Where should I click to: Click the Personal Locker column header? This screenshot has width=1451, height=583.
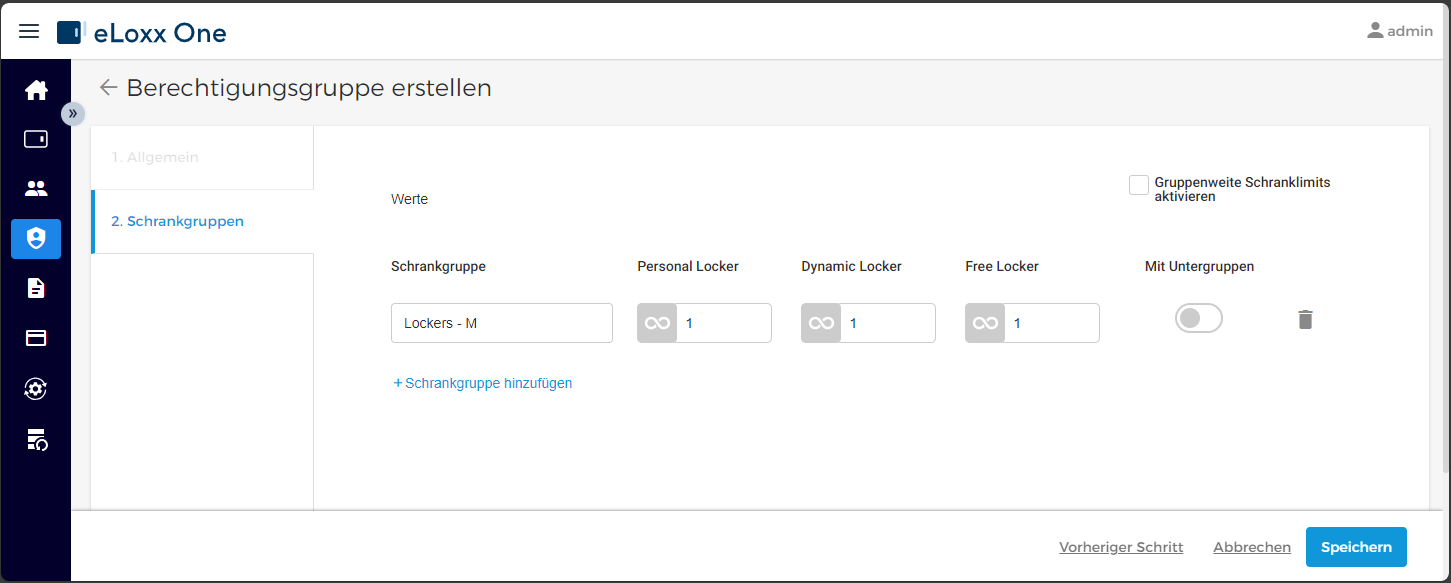point(688,266)
